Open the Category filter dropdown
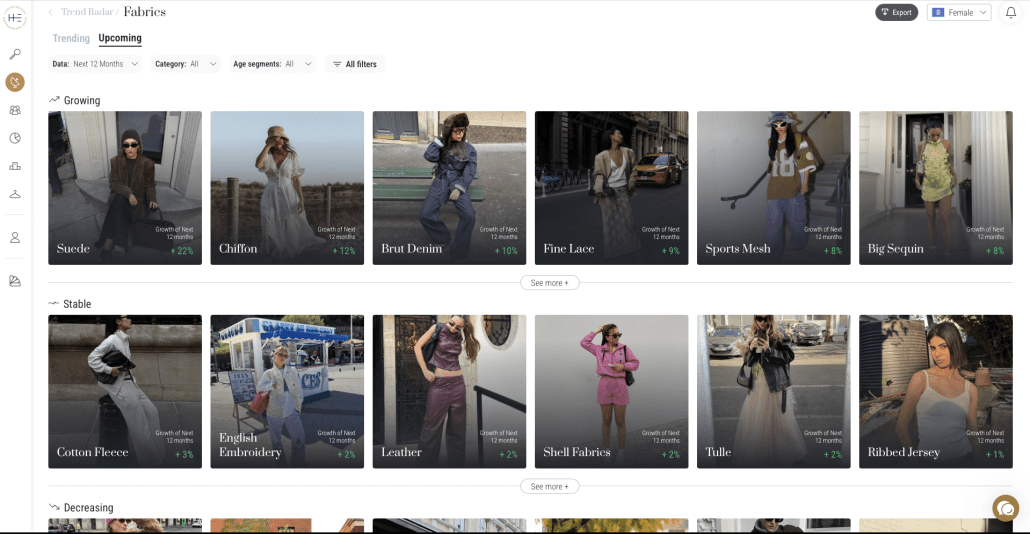Viewport: 1030px width, 534px height. [185, 64]
